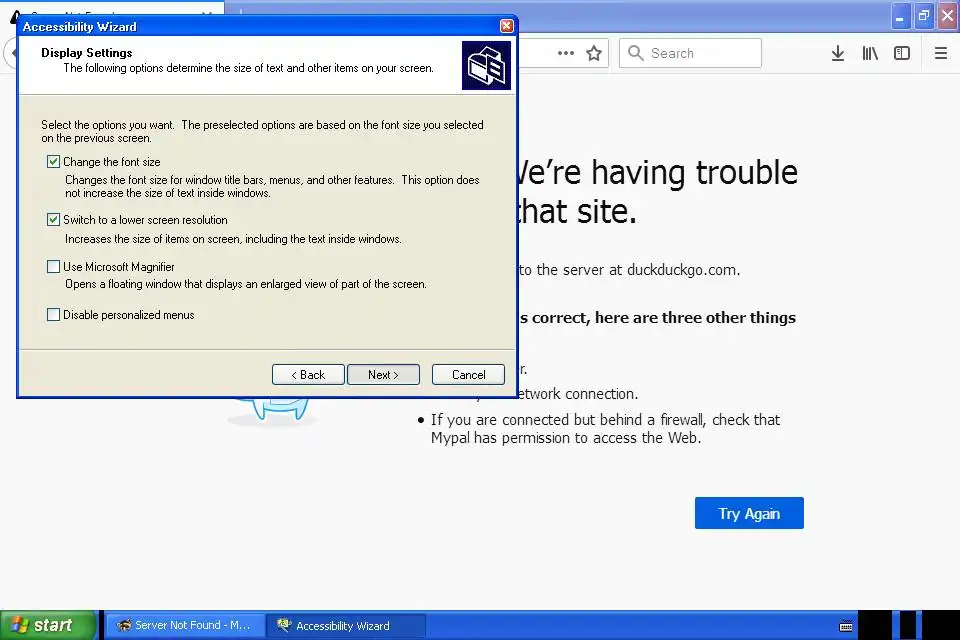The width and height of the screenshot is (960, 640).
Task: Click the text 'If you are connected but behind a firewall'
Action: click(568, 420)
